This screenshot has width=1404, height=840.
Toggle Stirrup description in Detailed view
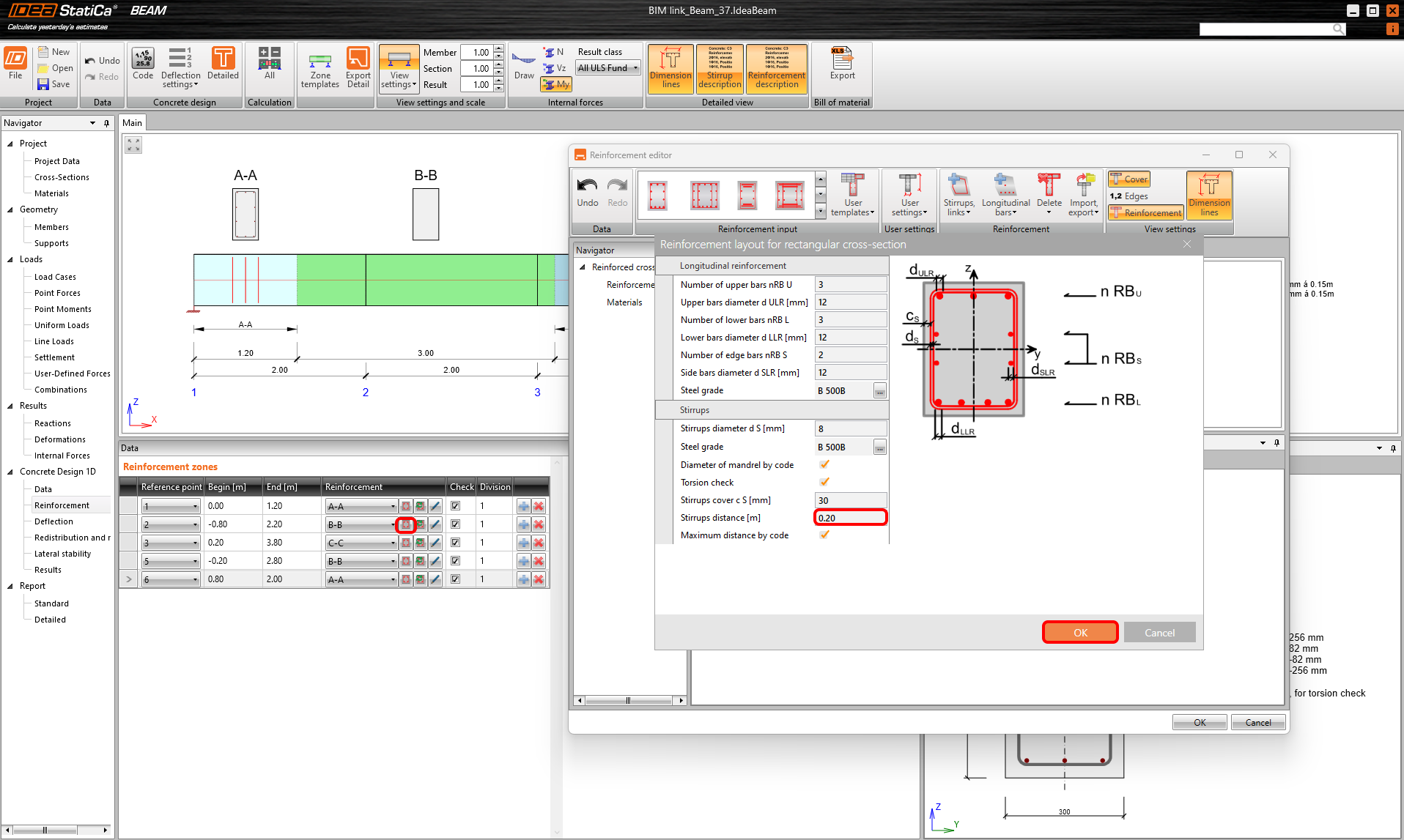point(719,68)
